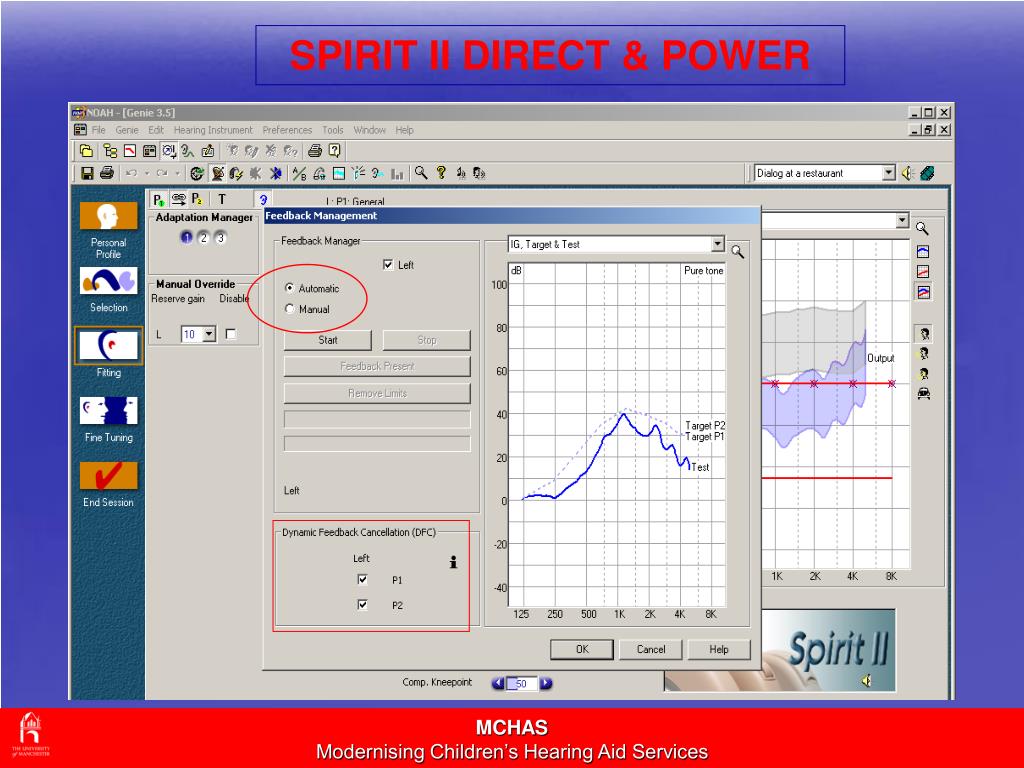Open the Personal Profile step icon
Viewport: 1024px width, 768px height.
tap(108, 216)
